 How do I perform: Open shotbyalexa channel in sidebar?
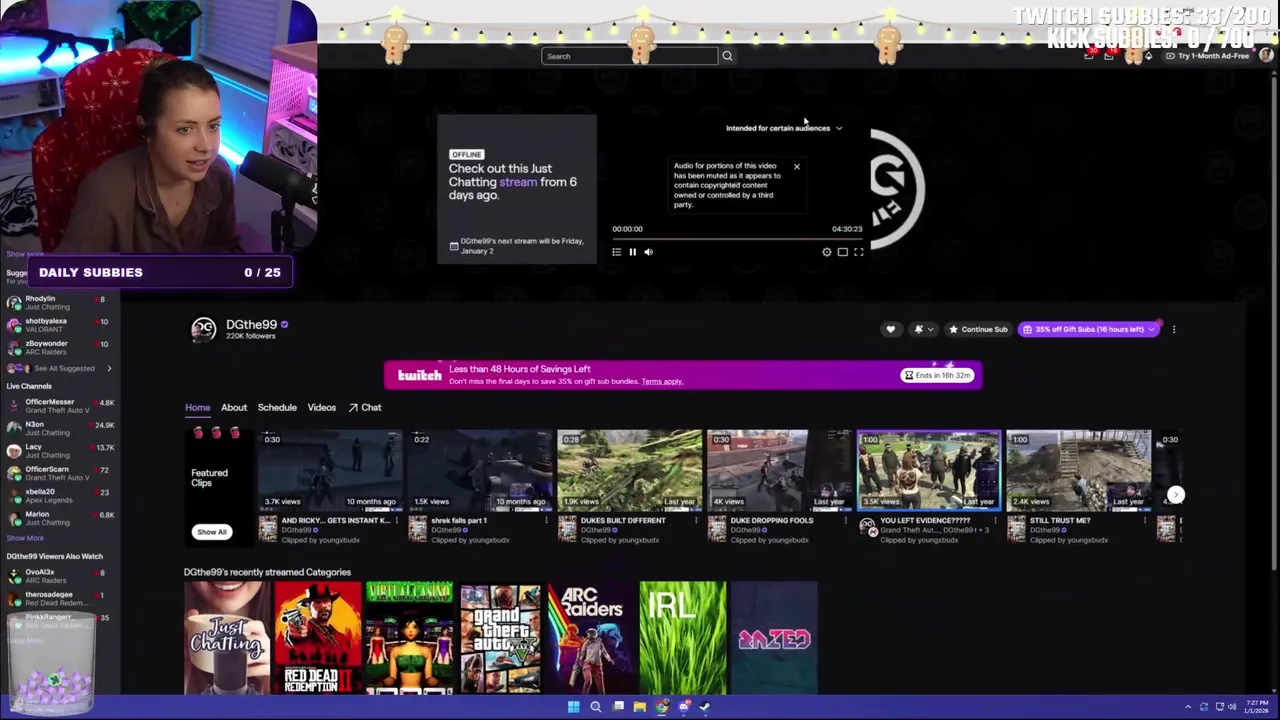[60, 325]
